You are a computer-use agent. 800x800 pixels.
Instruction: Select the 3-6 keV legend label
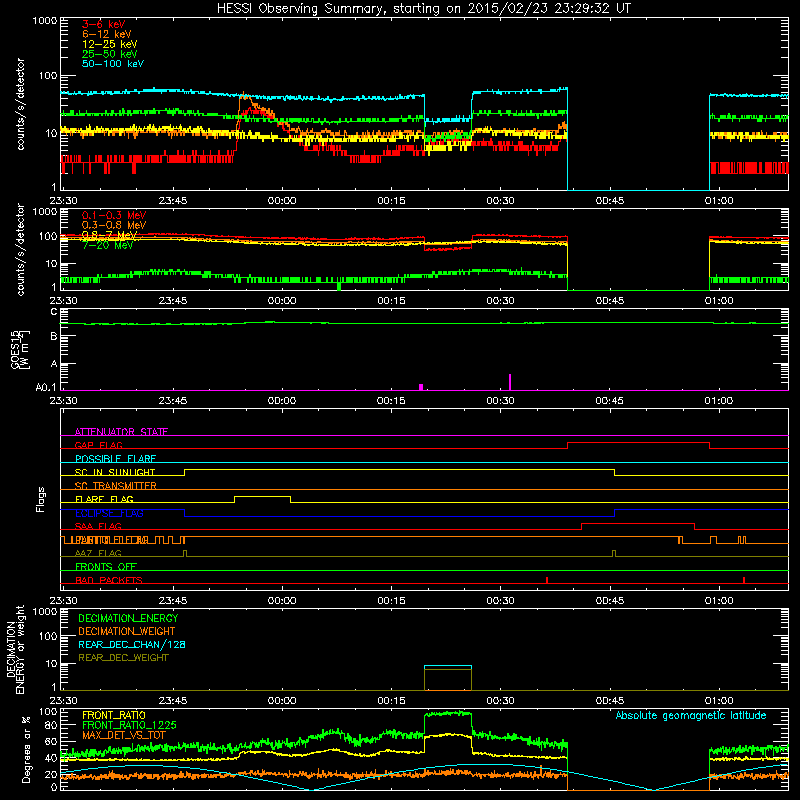[x=104, y=24]
